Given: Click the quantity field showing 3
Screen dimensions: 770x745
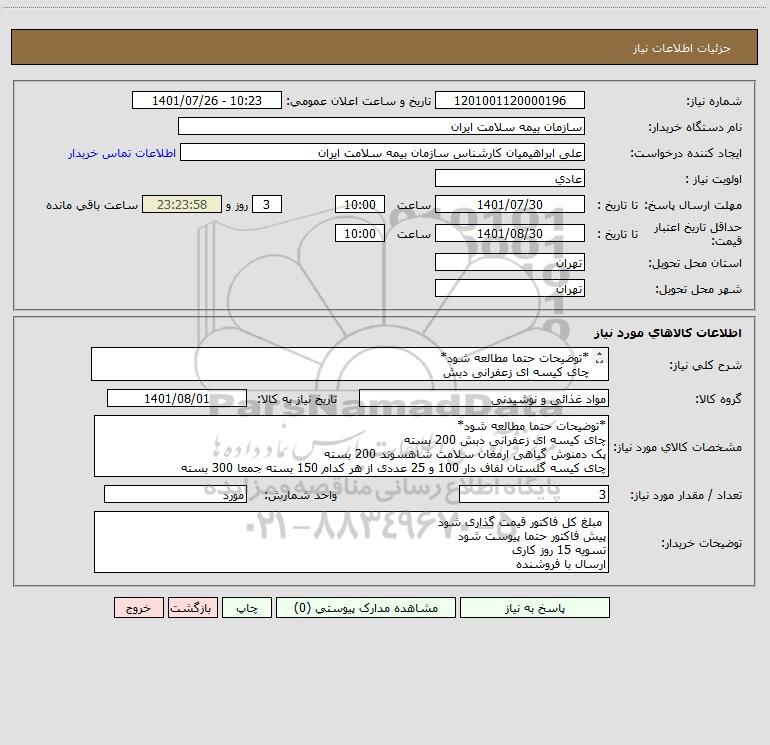Looking at the screenshot, I should 534,494.
